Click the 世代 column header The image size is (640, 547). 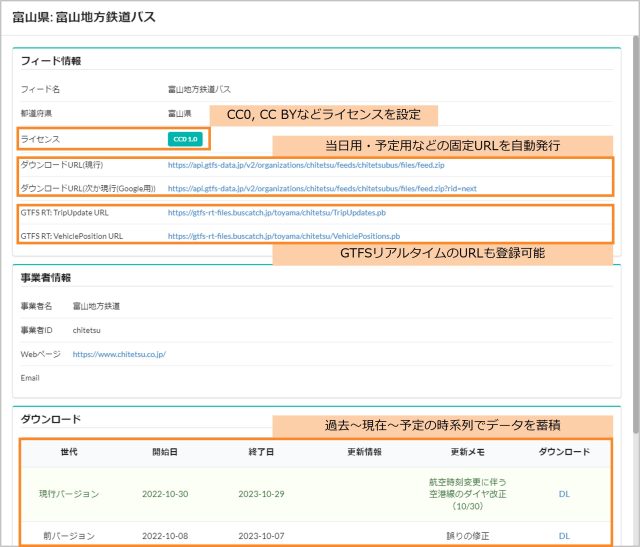[x=69, y=452]
